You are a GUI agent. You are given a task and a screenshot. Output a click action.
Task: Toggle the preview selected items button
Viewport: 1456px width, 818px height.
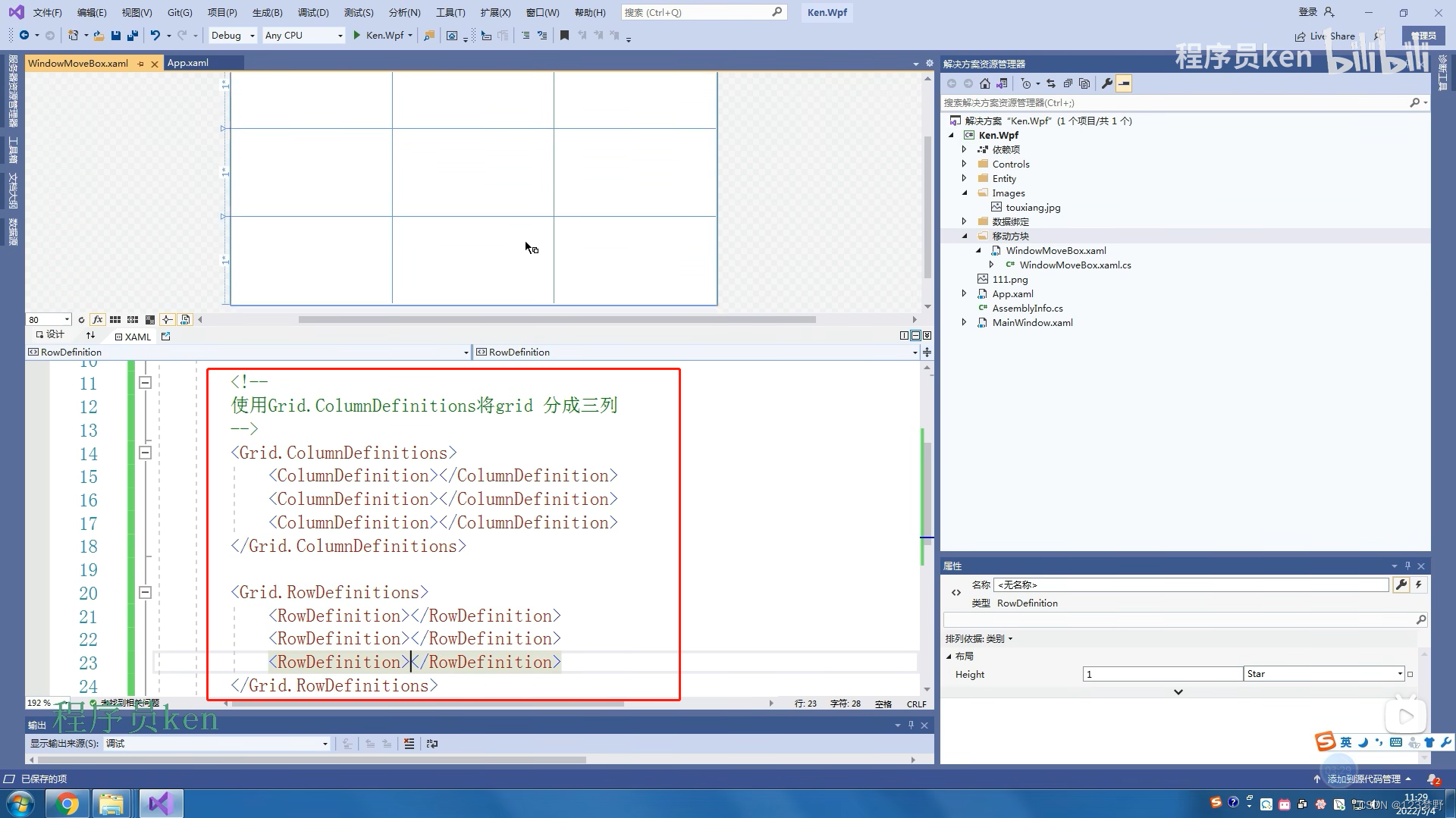pyautogui.click(x=1124, y=83)
